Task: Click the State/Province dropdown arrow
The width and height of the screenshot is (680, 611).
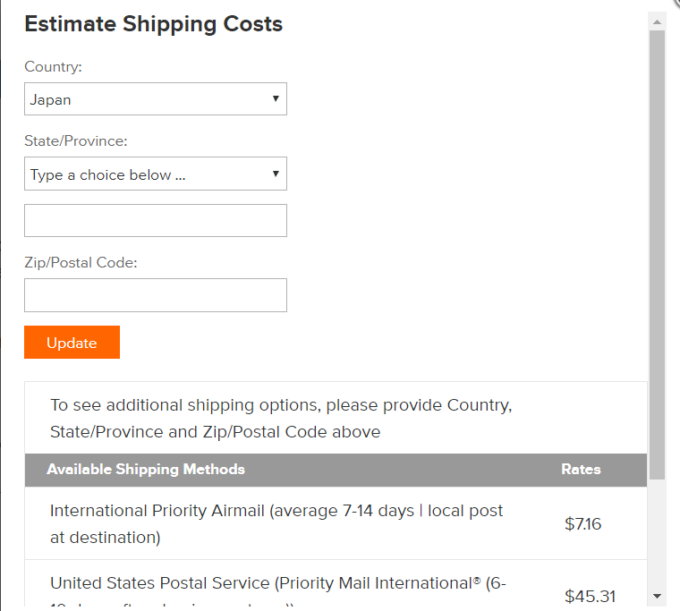Action: coord(275,174)
